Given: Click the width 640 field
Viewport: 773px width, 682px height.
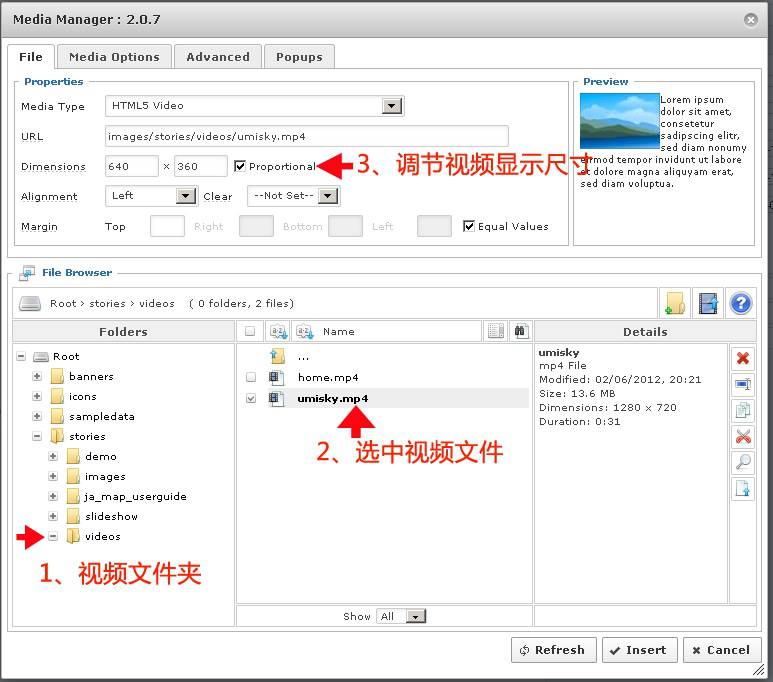Looking at the screenshot, I should point(132,166).
